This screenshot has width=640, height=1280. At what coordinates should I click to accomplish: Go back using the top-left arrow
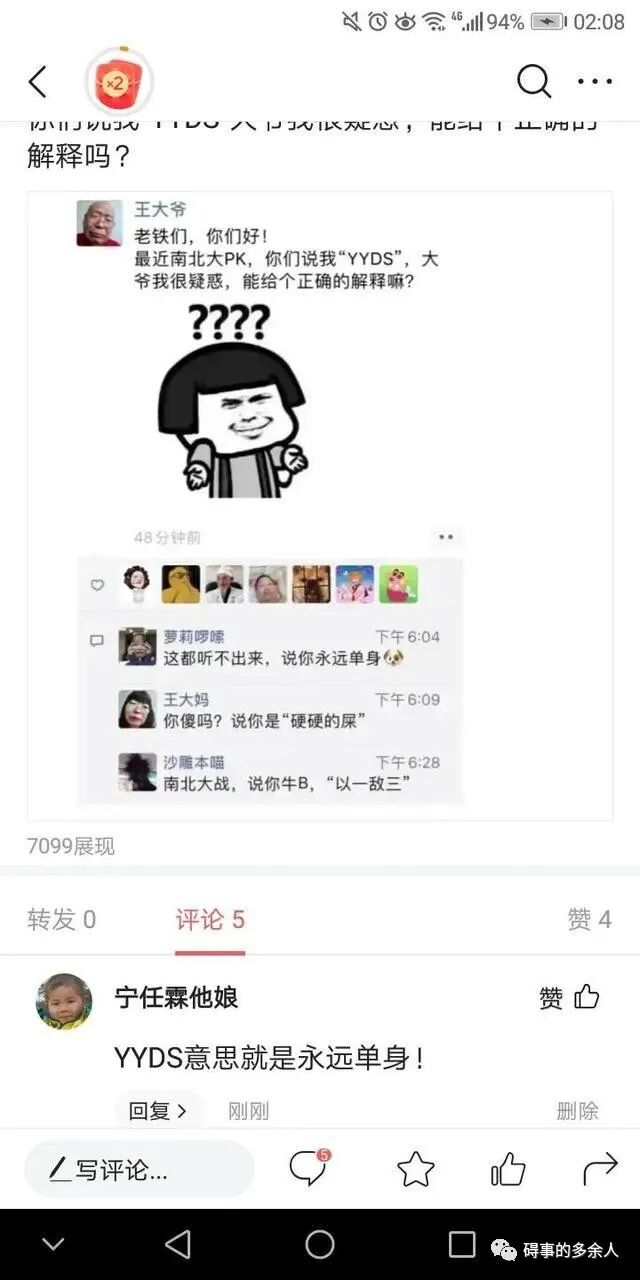click(x=37, y=82)
